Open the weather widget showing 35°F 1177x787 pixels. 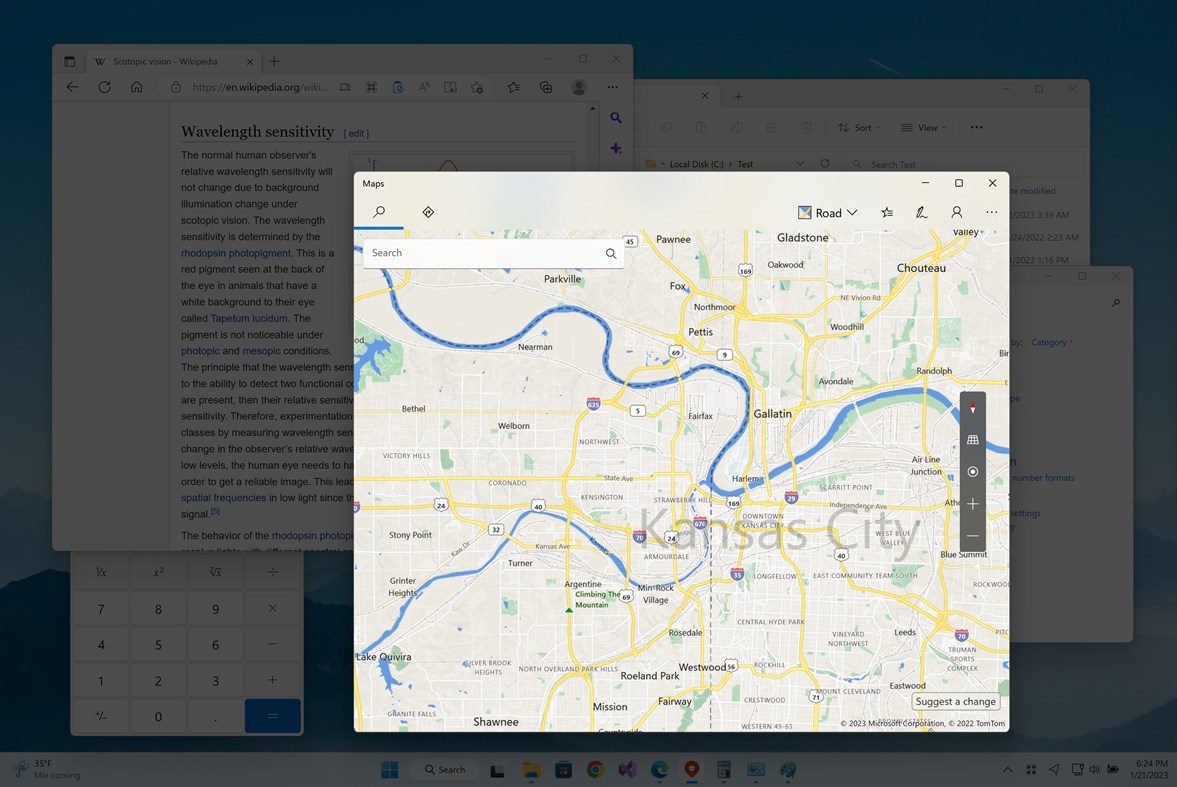pyautogui.click(x=49, y=770)
